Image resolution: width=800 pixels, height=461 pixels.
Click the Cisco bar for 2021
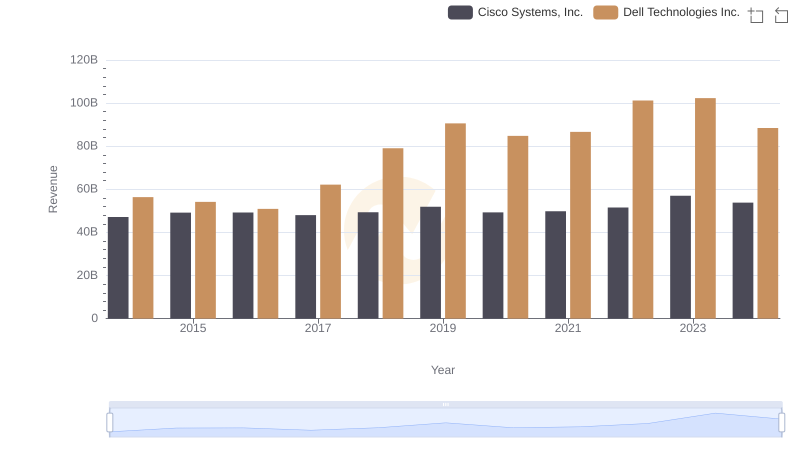pyautogui.click(x=555, y=265)
